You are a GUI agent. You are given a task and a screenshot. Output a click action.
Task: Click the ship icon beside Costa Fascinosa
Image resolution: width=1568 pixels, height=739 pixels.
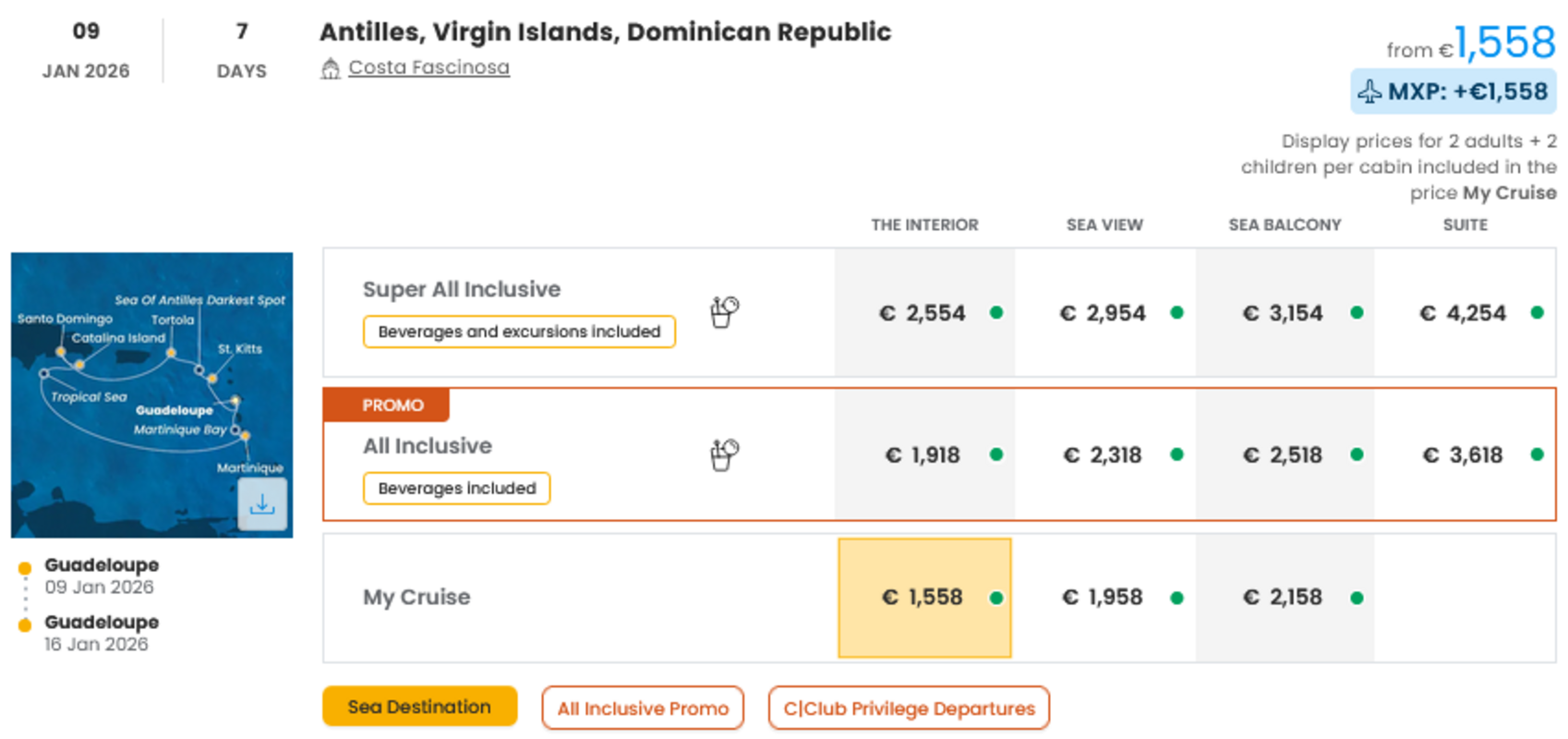coord(331,68)
